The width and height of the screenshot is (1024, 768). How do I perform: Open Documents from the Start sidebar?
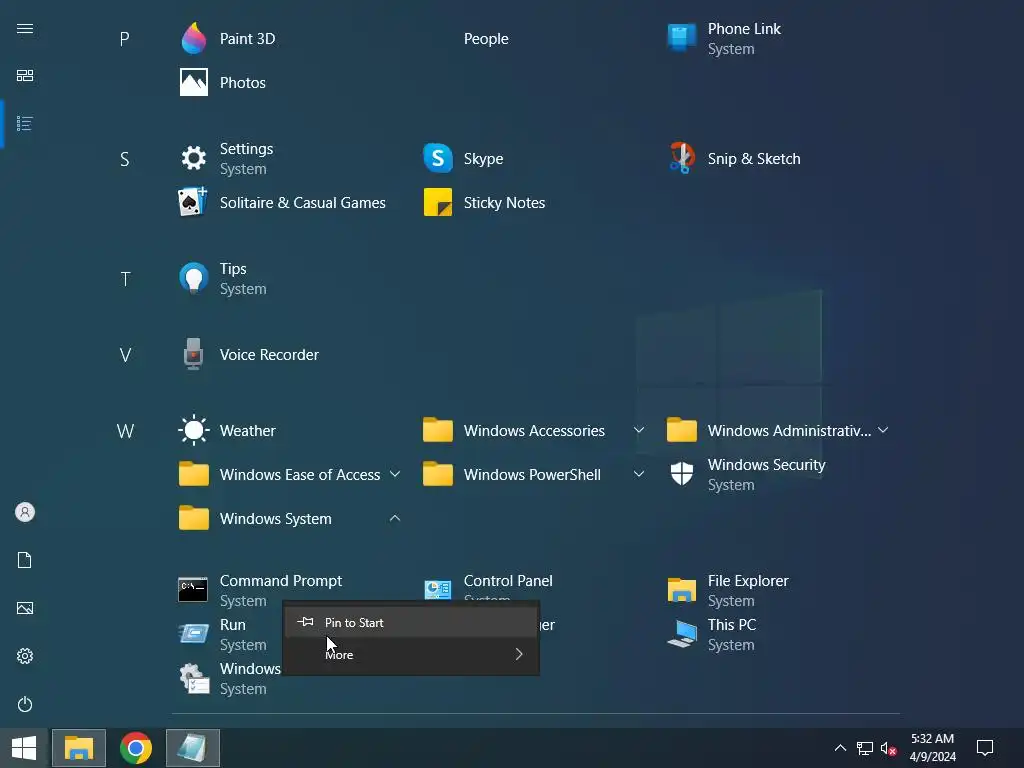coord(25,560)
